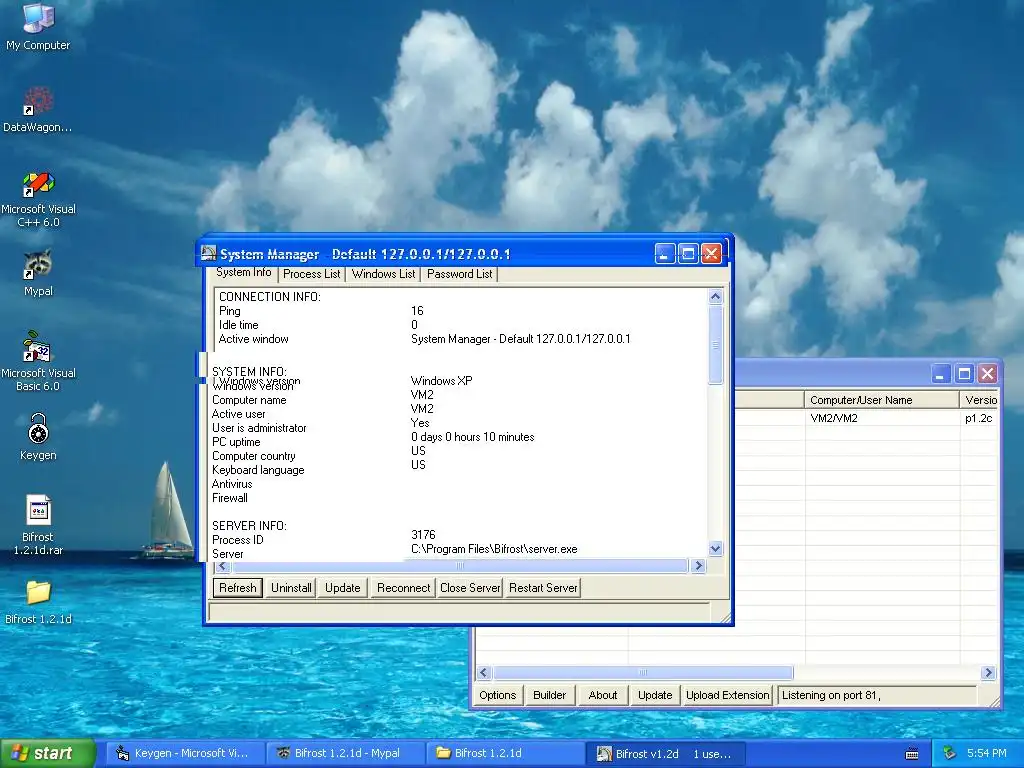Click the CONNECTION INFO heading
1024x768 pixels.
click(x=269, y=296)
